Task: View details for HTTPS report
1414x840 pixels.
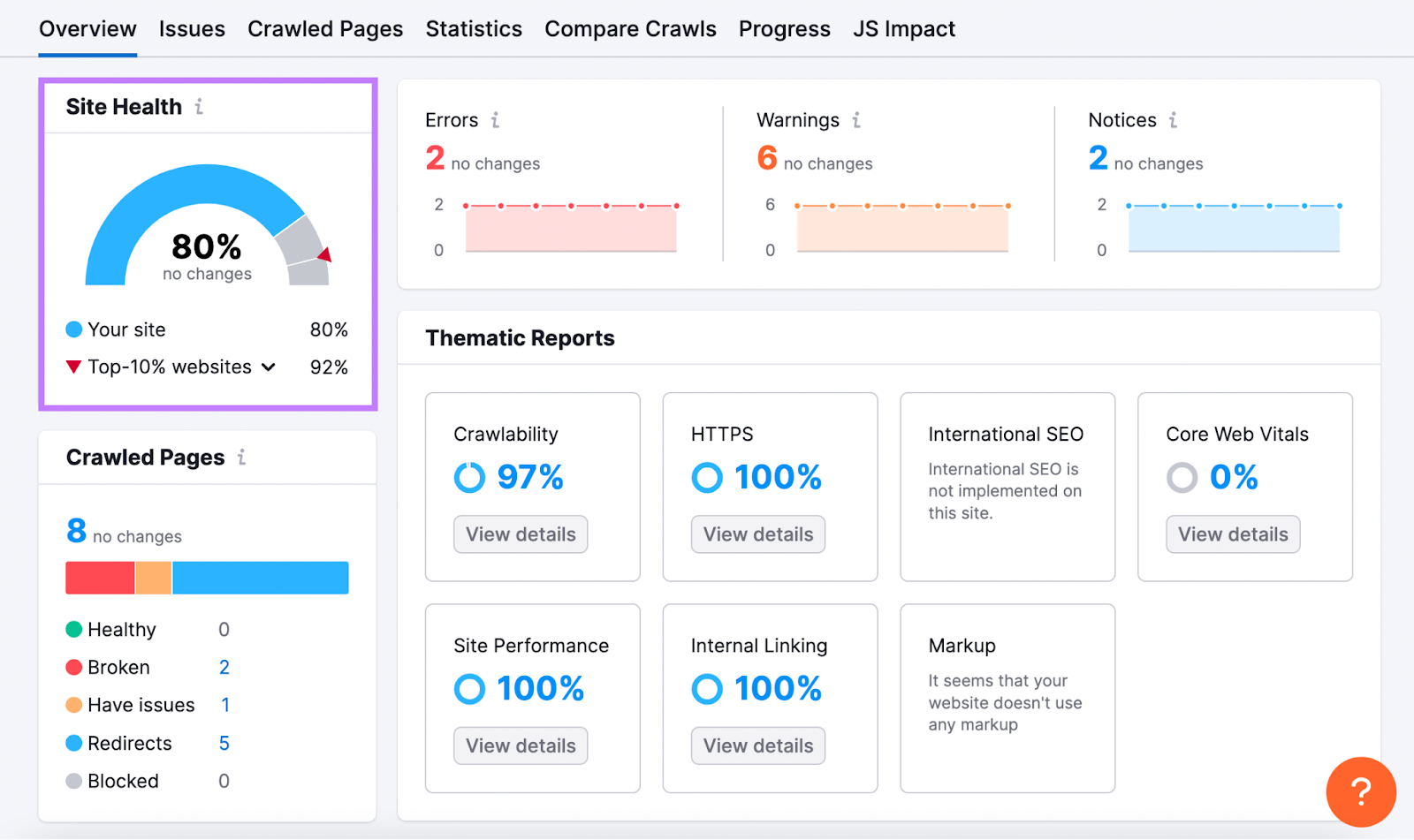Action: (x=758, y=534)
